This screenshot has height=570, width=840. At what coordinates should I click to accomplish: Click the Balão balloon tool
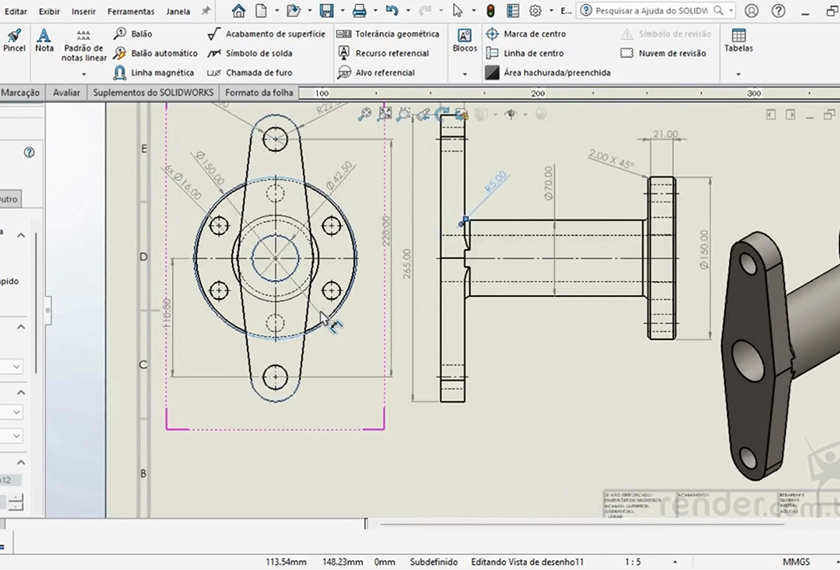(140, 33)
